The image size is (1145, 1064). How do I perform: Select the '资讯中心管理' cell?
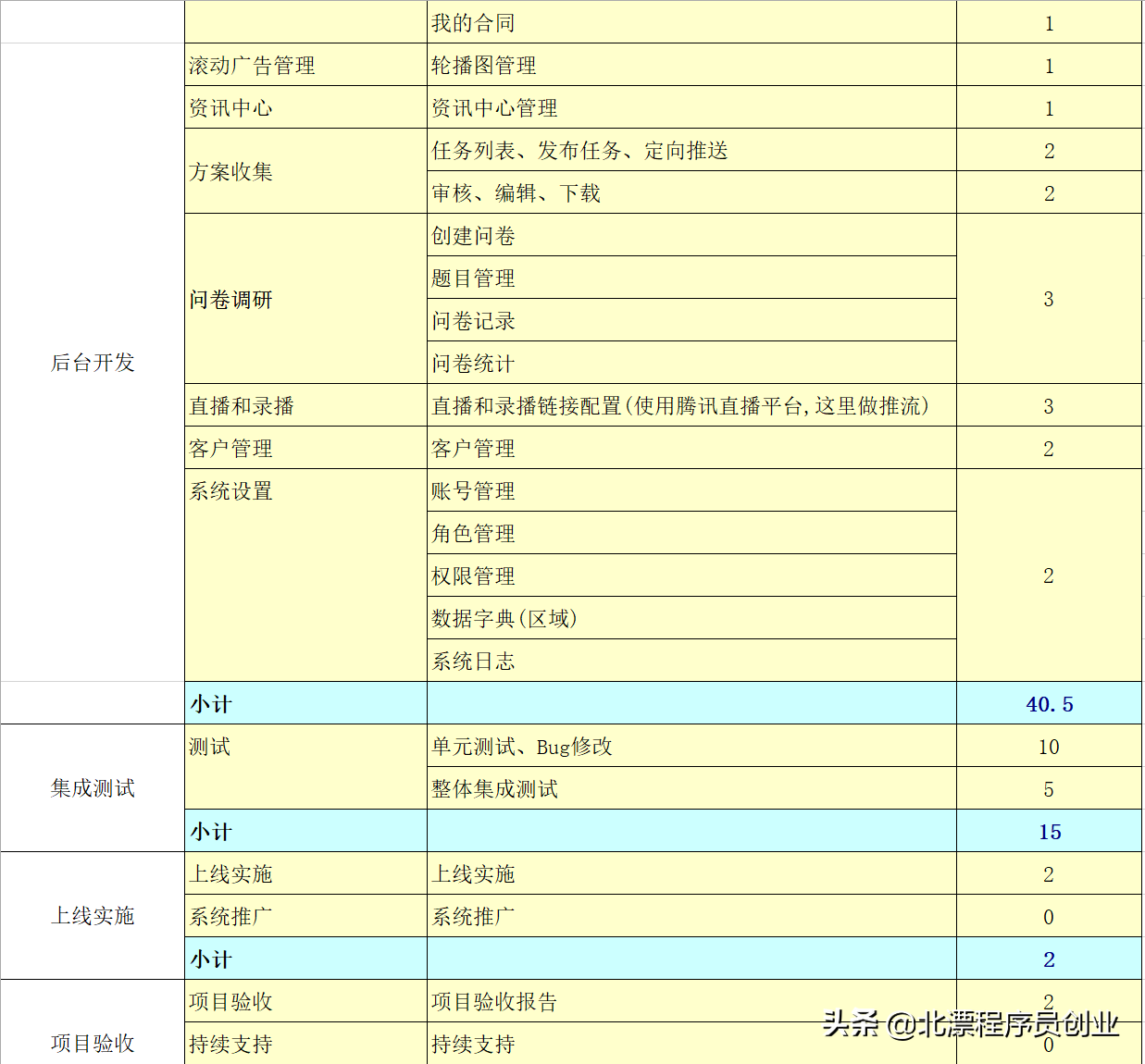pos(691,107)
